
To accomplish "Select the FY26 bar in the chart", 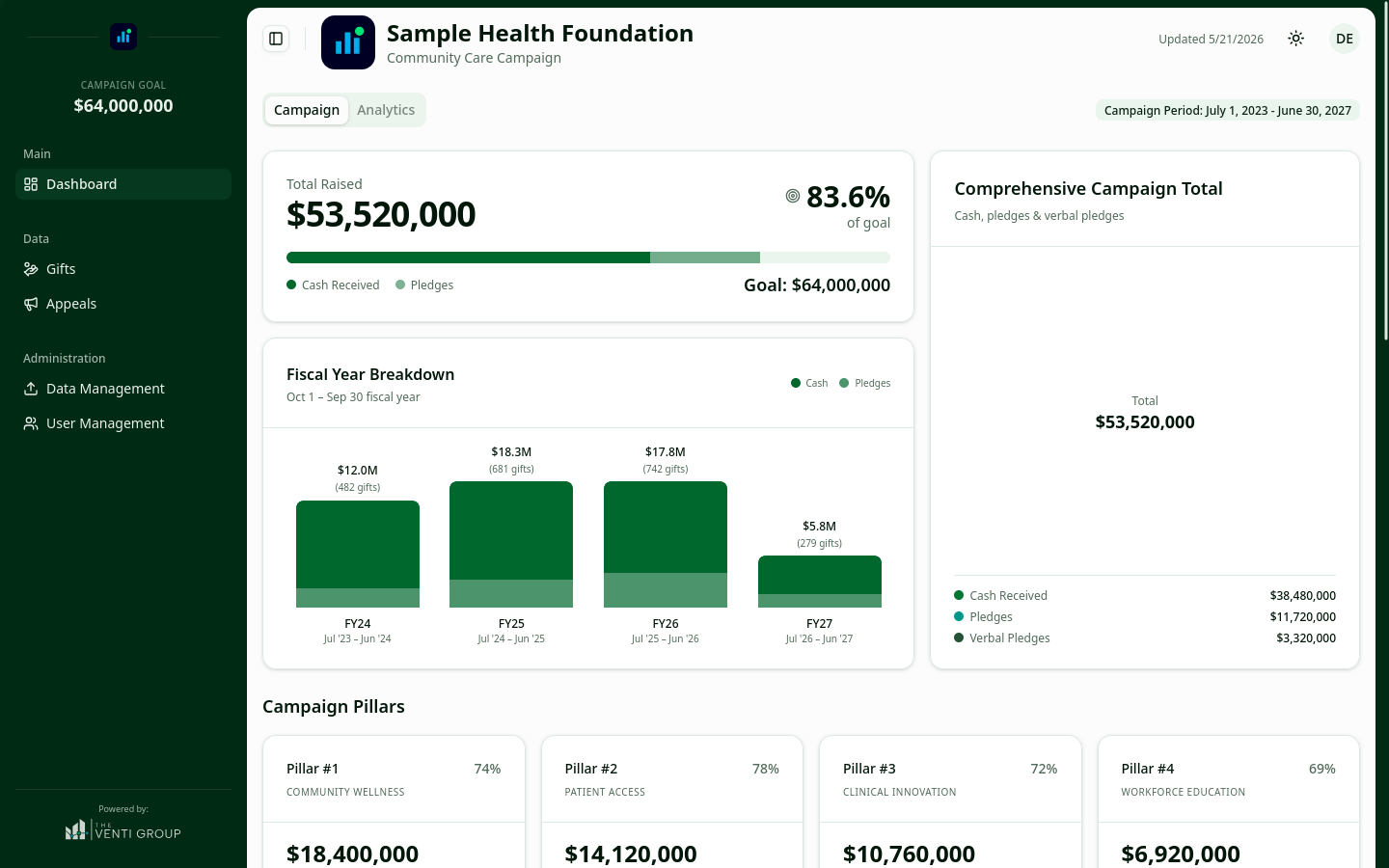I will pos(666,545).
